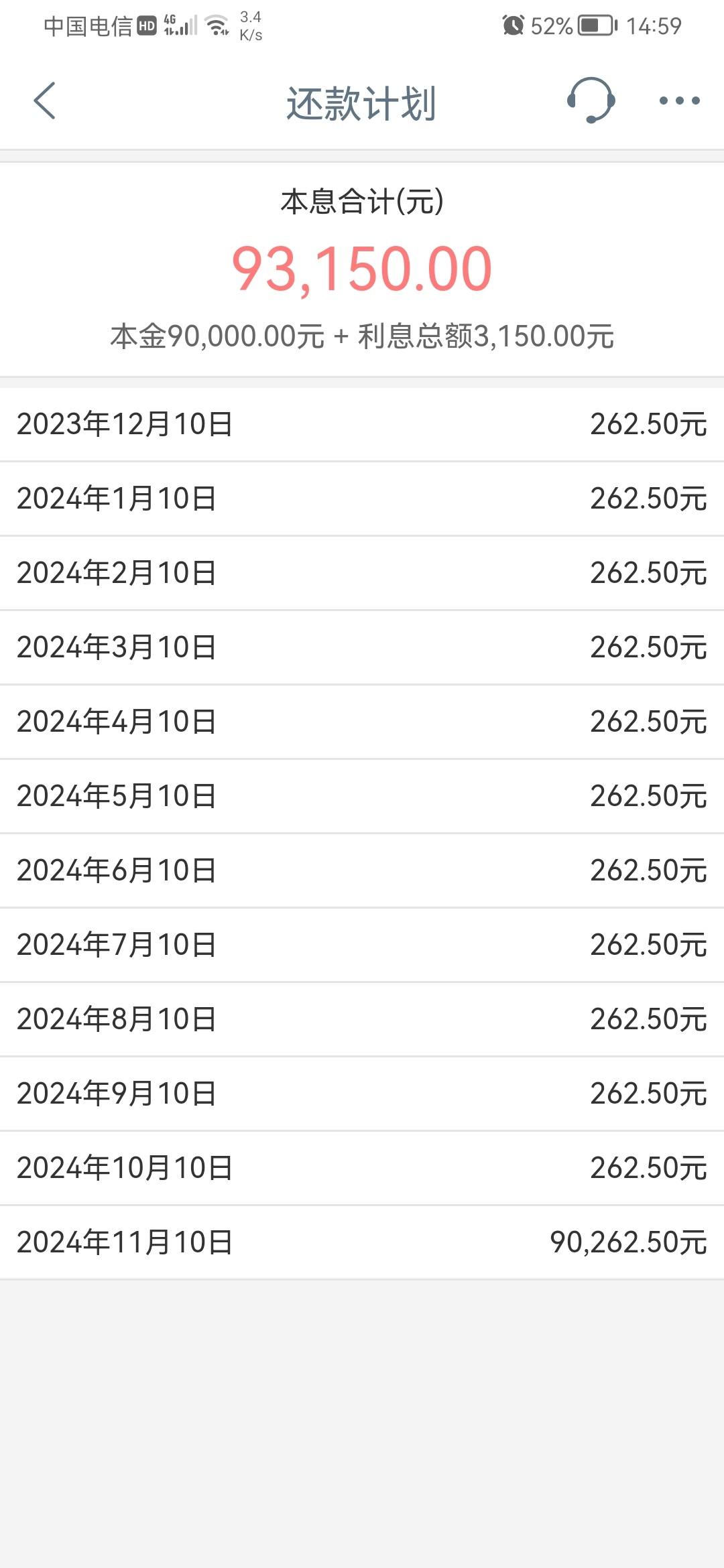The height and width of the screenshot is (1568, 724).
Task: Choose the 2024年9月10日 installment row
Action: pyautogui.click(x=362, y=1094)
